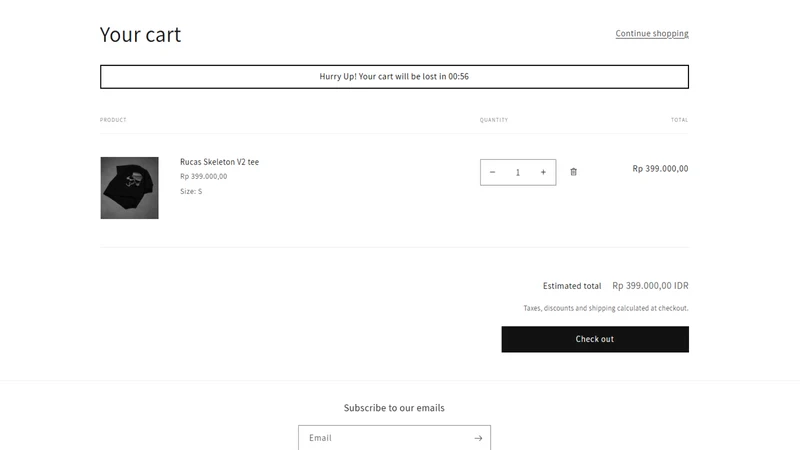Click the Hurry Up cart timer banner
800x450 pixels.
coord(394,77)
